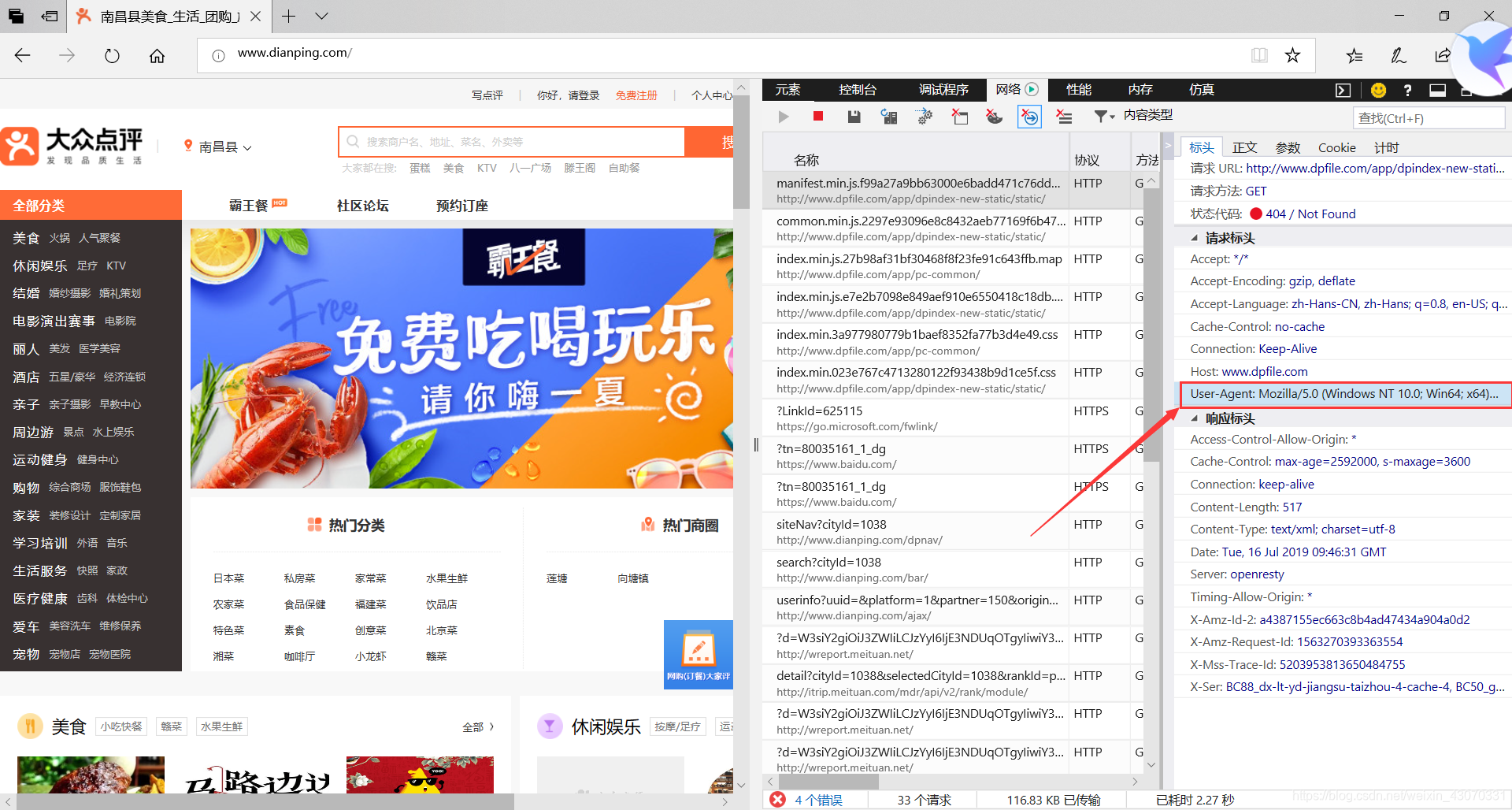Dock DevTools to bottom icon

coord(1437,90)
